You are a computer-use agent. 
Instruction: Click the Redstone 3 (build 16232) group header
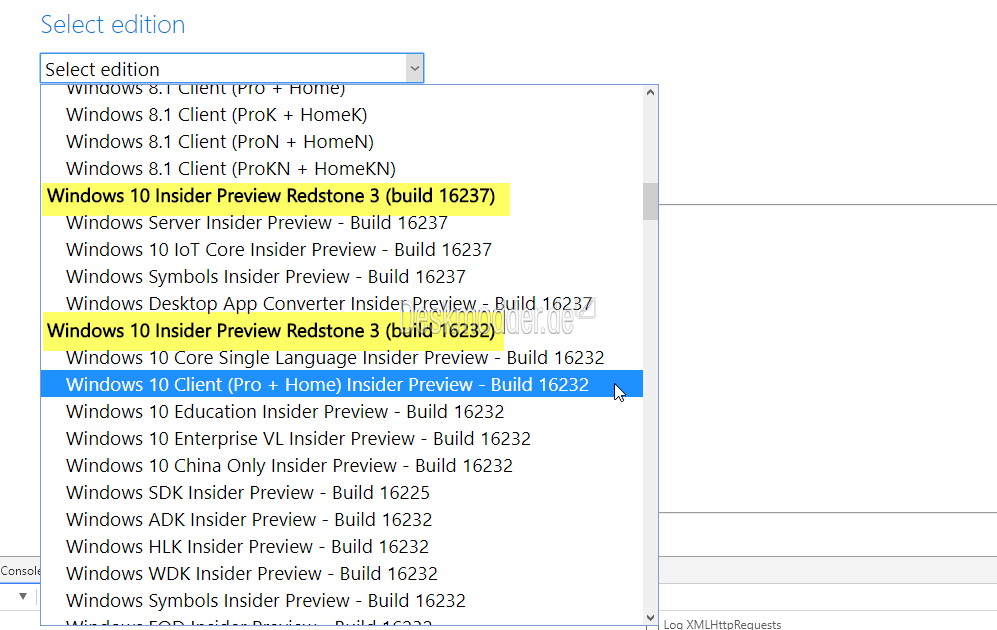tap(272, 331)
